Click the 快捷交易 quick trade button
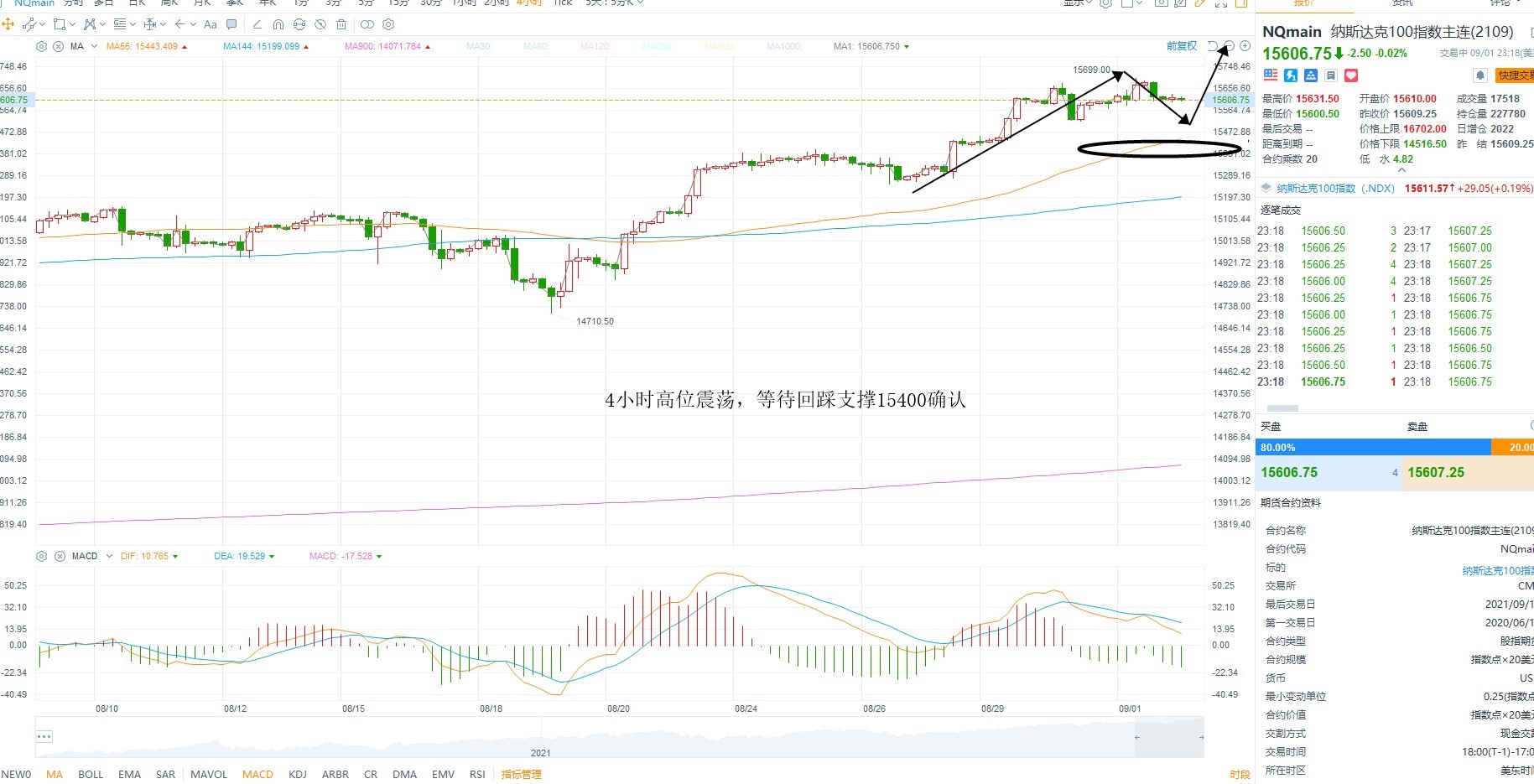1534x784 pixels. click(x=1514, y=75)
